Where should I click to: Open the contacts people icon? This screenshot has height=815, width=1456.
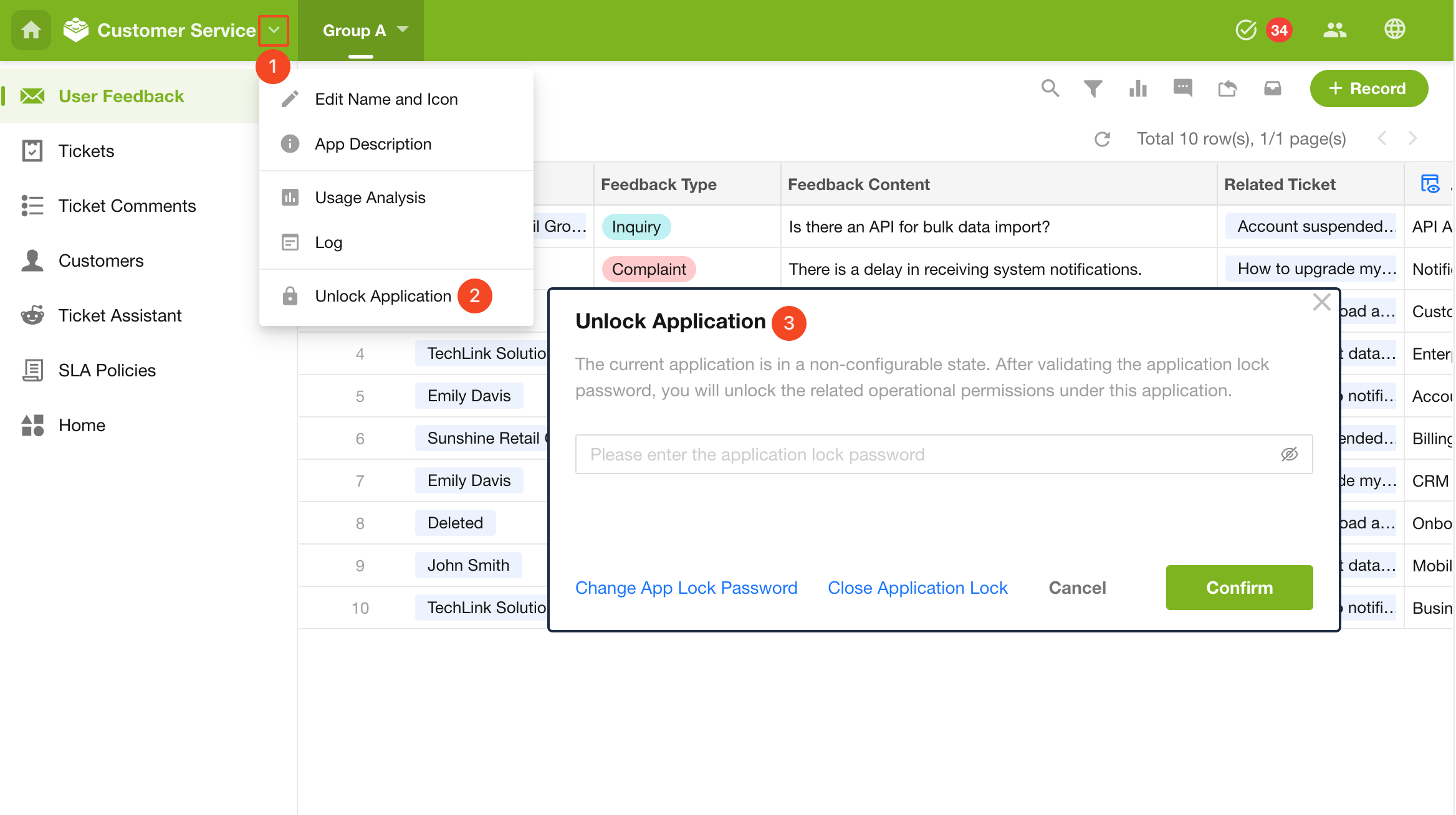click(1334, 30)
